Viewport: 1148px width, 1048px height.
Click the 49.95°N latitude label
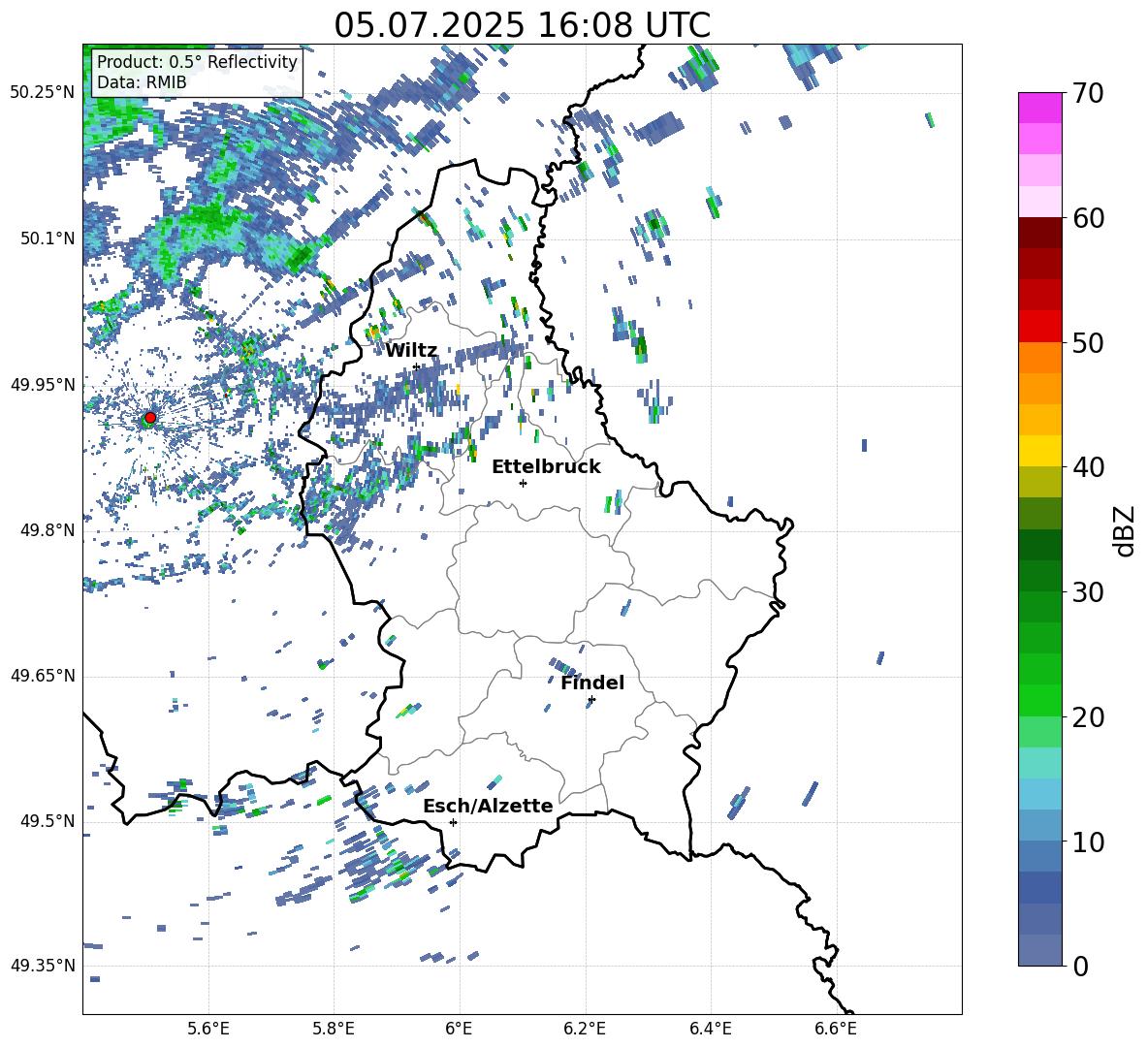click(43, 385)
